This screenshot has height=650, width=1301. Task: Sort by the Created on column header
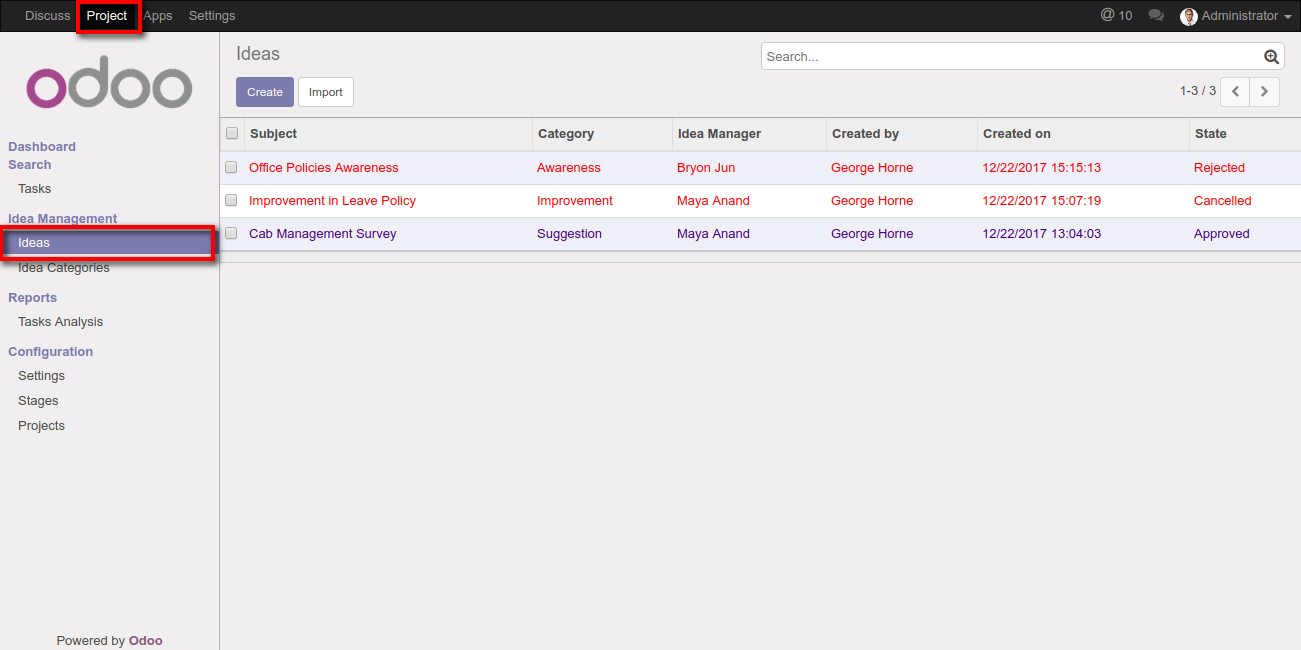pos(1083,134)
